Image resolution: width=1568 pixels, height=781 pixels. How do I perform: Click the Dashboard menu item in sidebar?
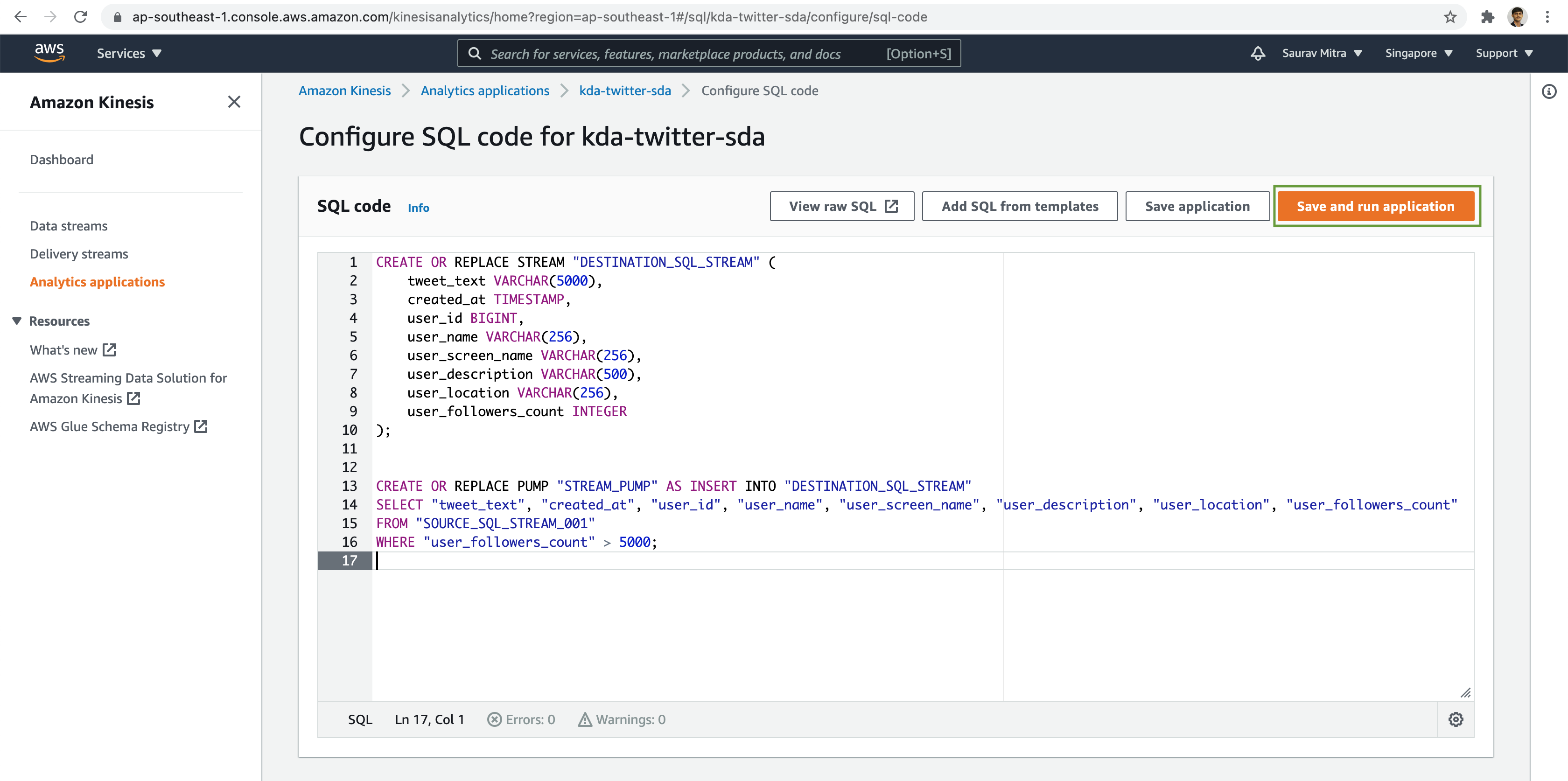coord(62,159)
